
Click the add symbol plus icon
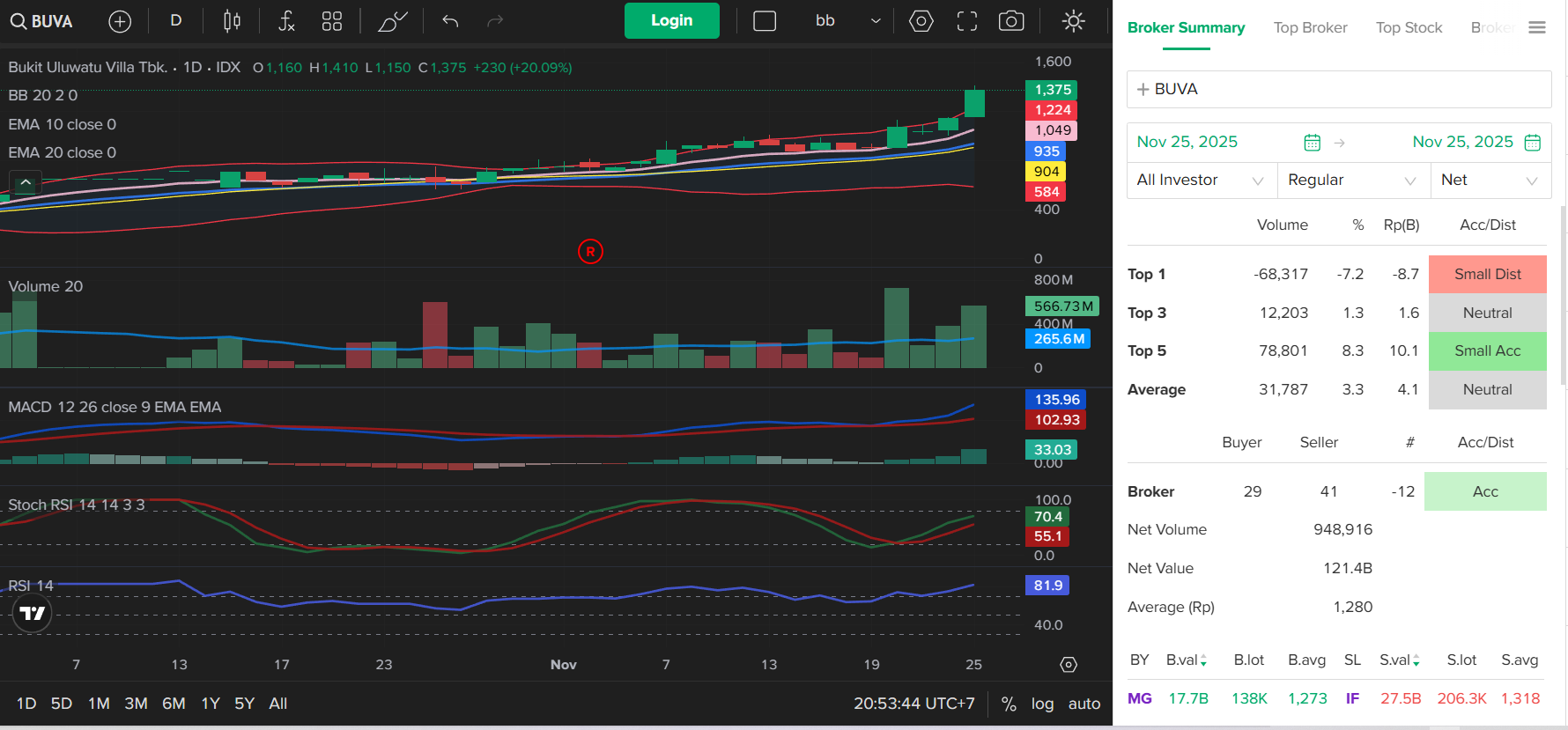point(120,21)
